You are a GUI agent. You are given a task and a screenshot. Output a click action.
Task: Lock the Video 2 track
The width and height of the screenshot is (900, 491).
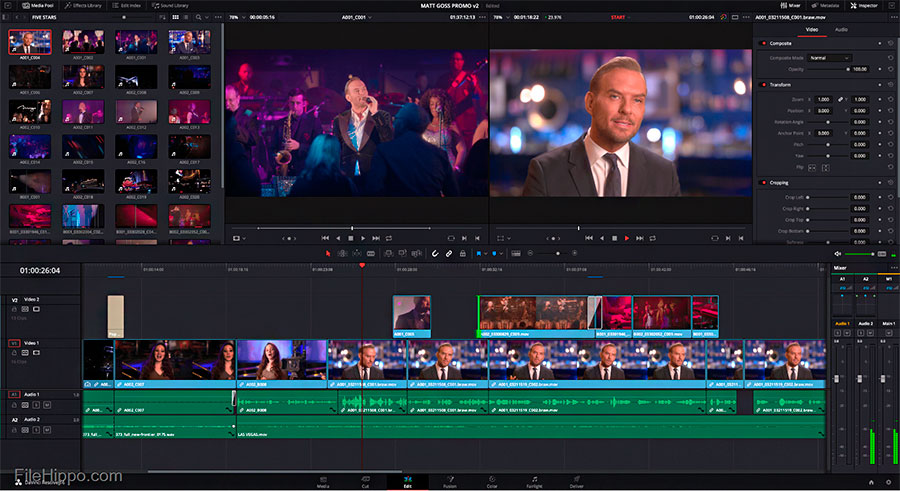[14, 309]
